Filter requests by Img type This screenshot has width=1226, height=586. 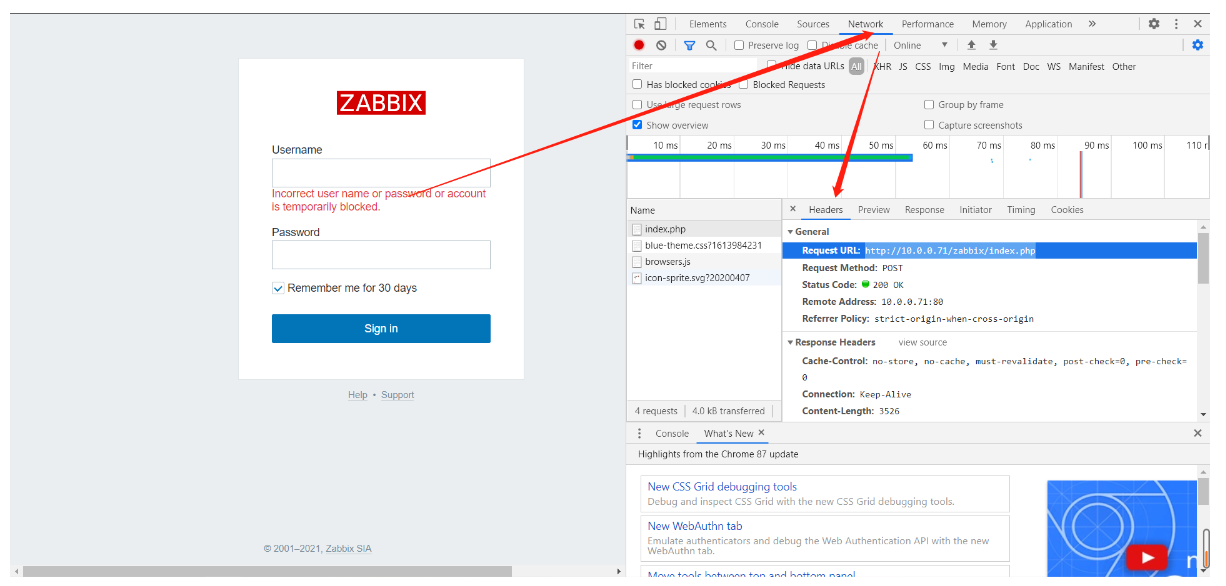946,66
